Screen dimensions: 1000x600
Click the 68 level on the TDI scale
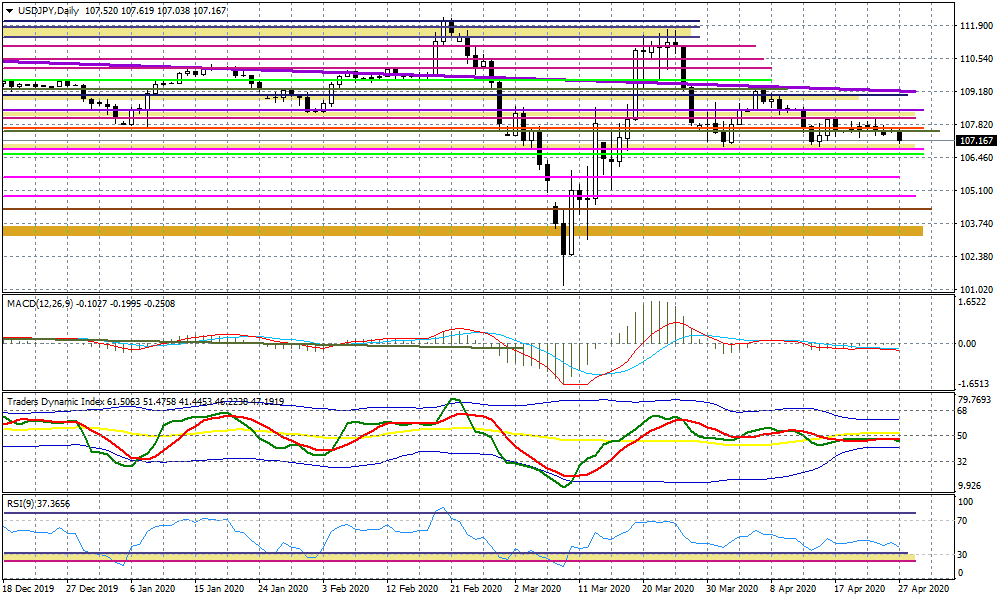pos(963,411)
